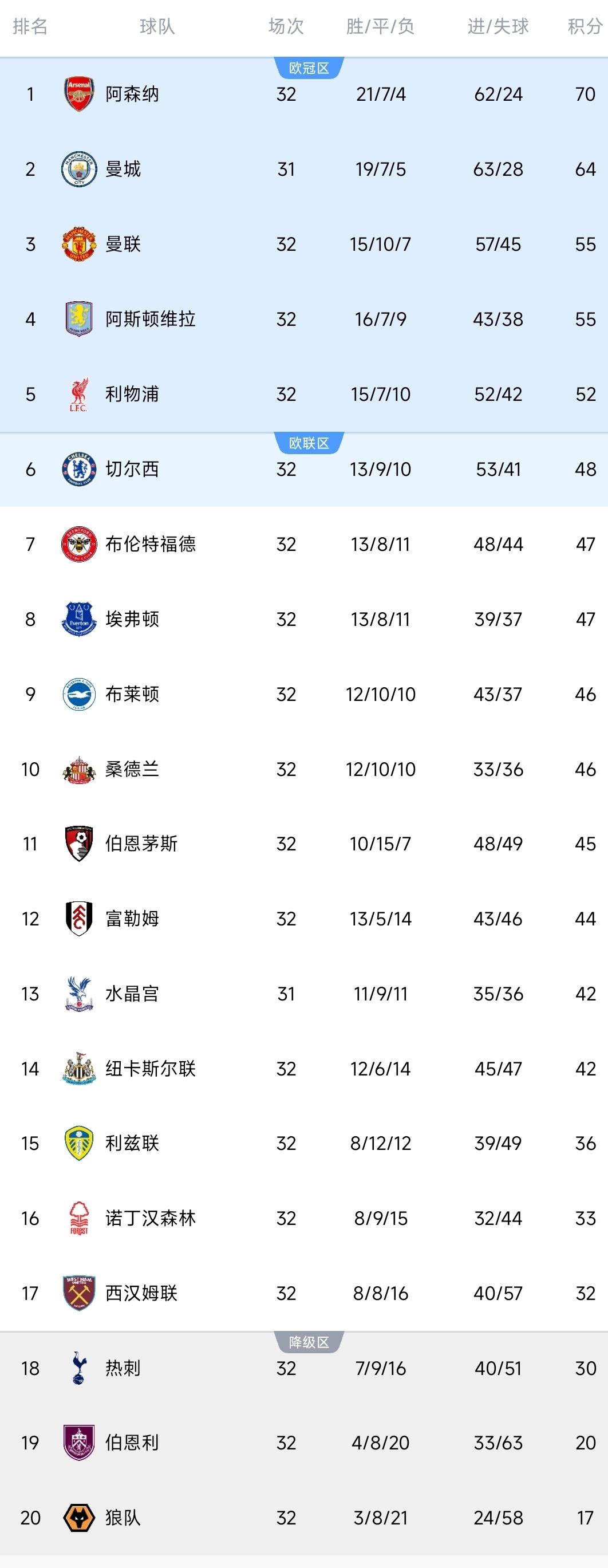Tap the Arsenal club crest
The height and width of the screenshot is (1568, 608).
coord(79,94)
